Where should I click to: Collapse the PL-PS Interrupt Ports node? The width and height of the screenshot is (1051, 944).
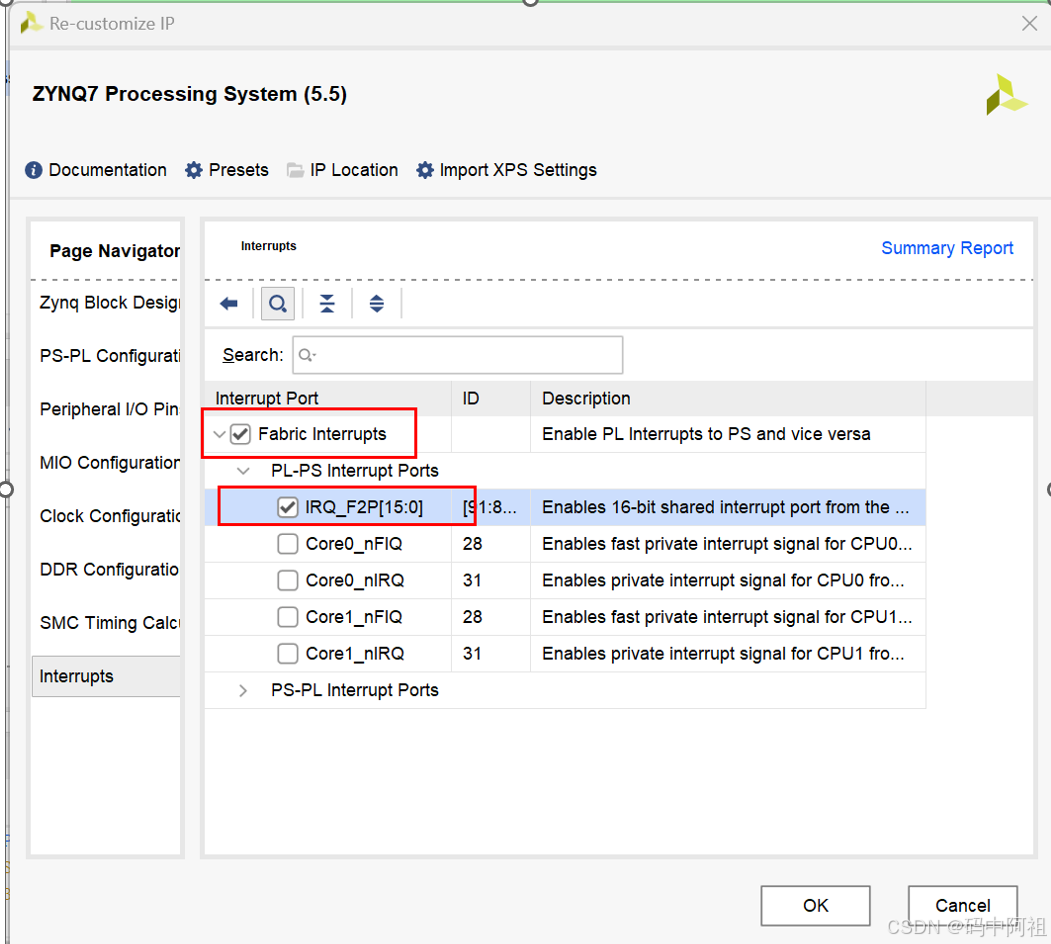pos(243,471)
